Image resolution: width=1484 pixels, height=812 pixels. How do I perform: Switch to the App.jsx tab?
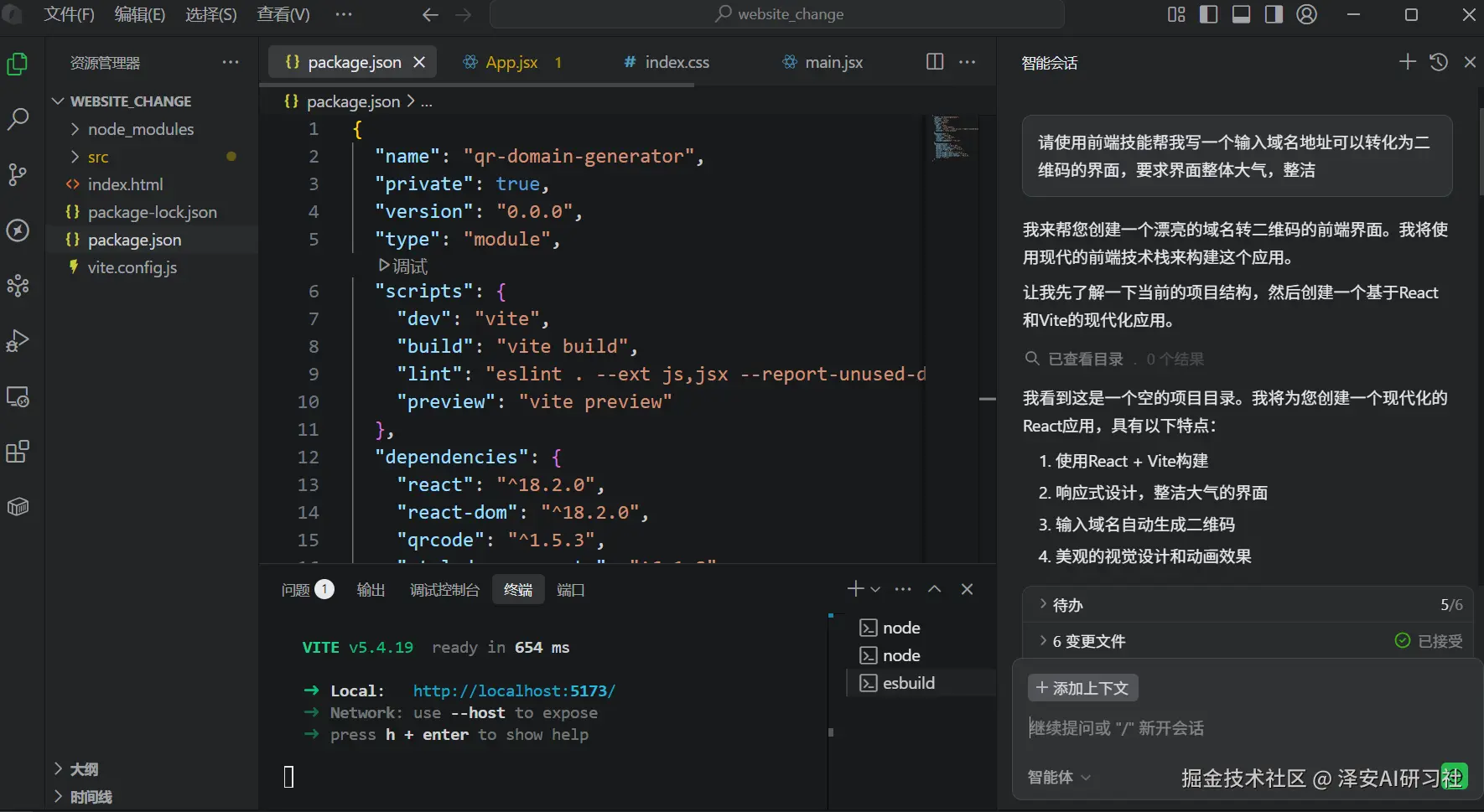[x=511, y=62]
